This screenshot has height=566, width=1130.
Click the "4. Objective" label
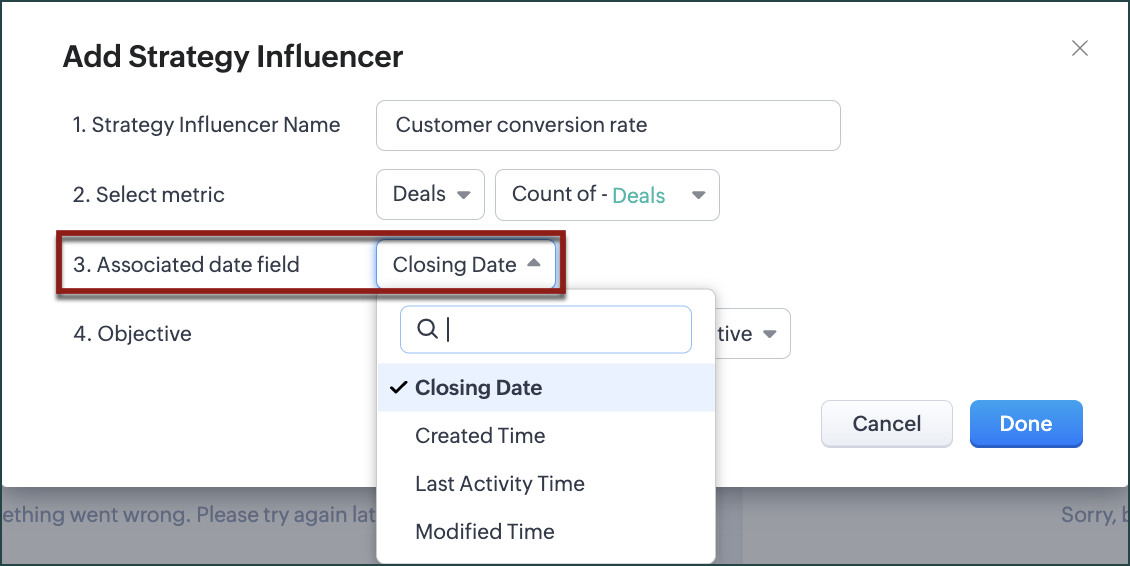click(x=132, y=334)
